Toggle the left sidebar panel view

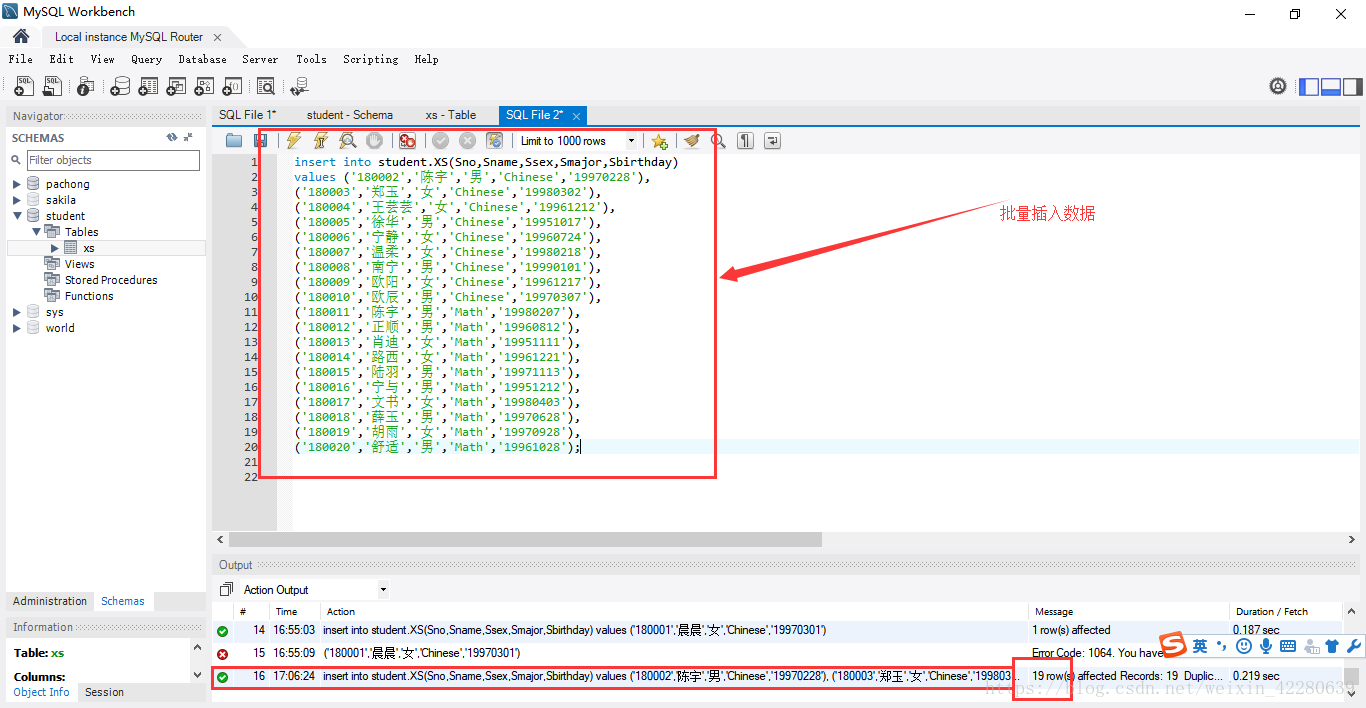pyautogui.click(x=1309, y=87)
